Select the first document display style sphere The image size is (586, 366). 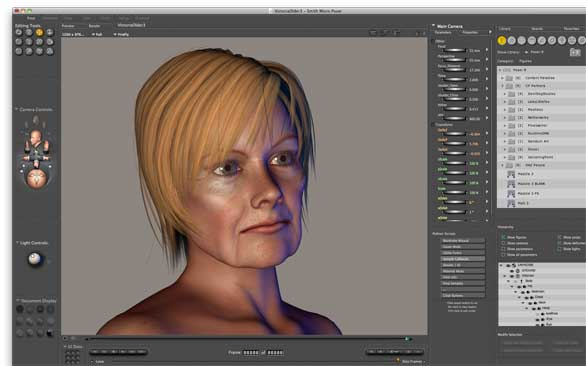point(20,309)
